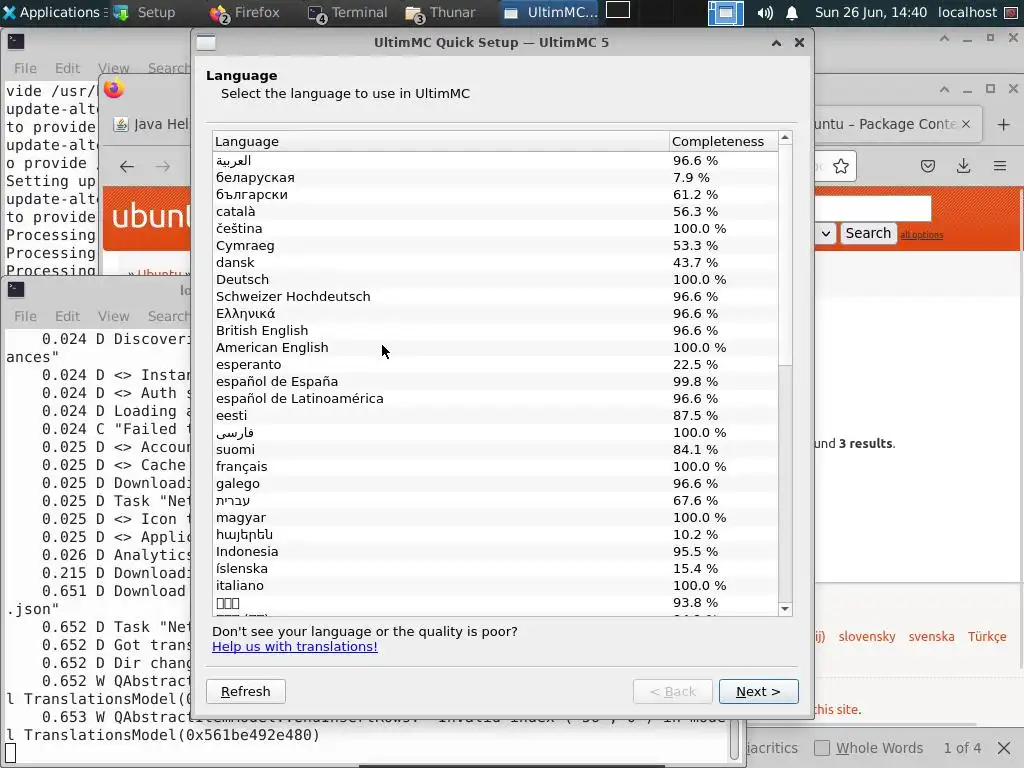Select the français language row
Viewport: 1024px width, 768px height.
pyautogui.click(x=495, y=466)
